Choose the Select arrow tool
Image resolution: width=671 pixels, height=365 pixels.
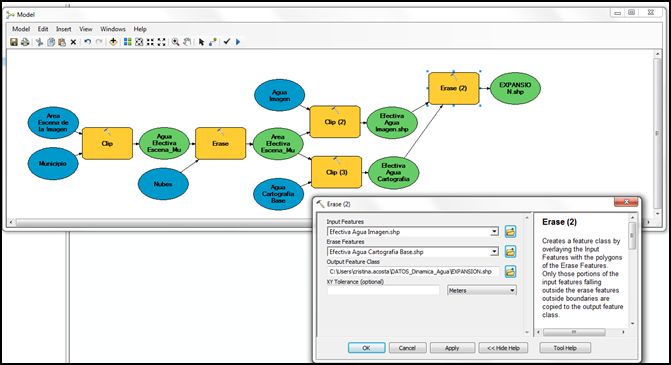201,42
